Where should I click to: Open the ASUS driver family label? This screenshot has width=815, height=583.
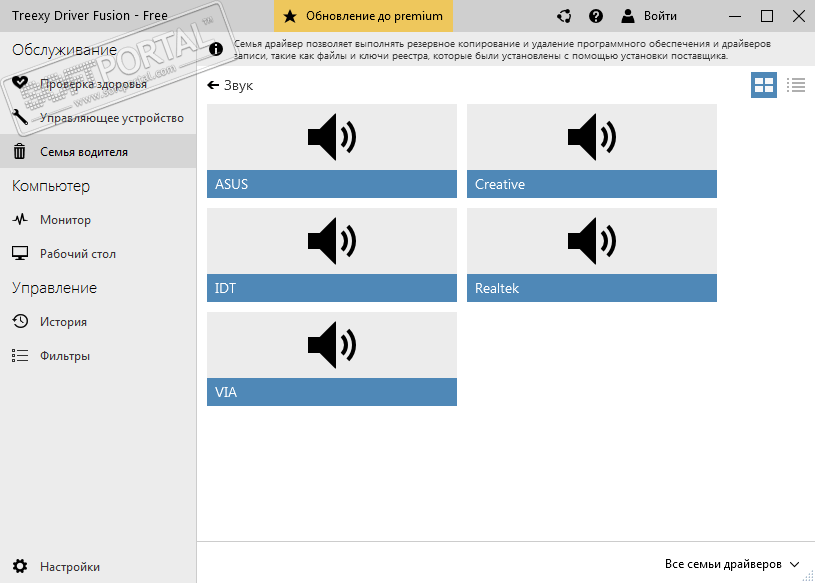pyautogui.click(x=332, y=184)
